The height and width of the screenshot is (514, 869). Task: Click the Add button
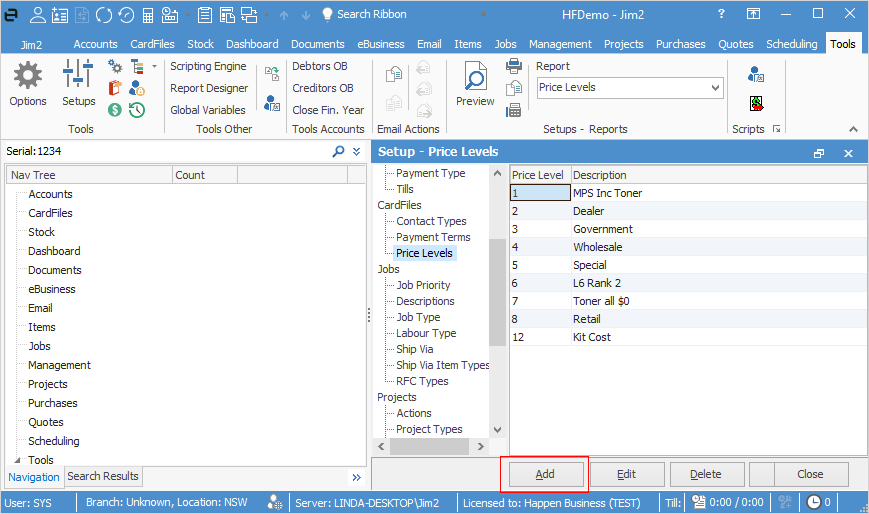(x=545, y=474)
